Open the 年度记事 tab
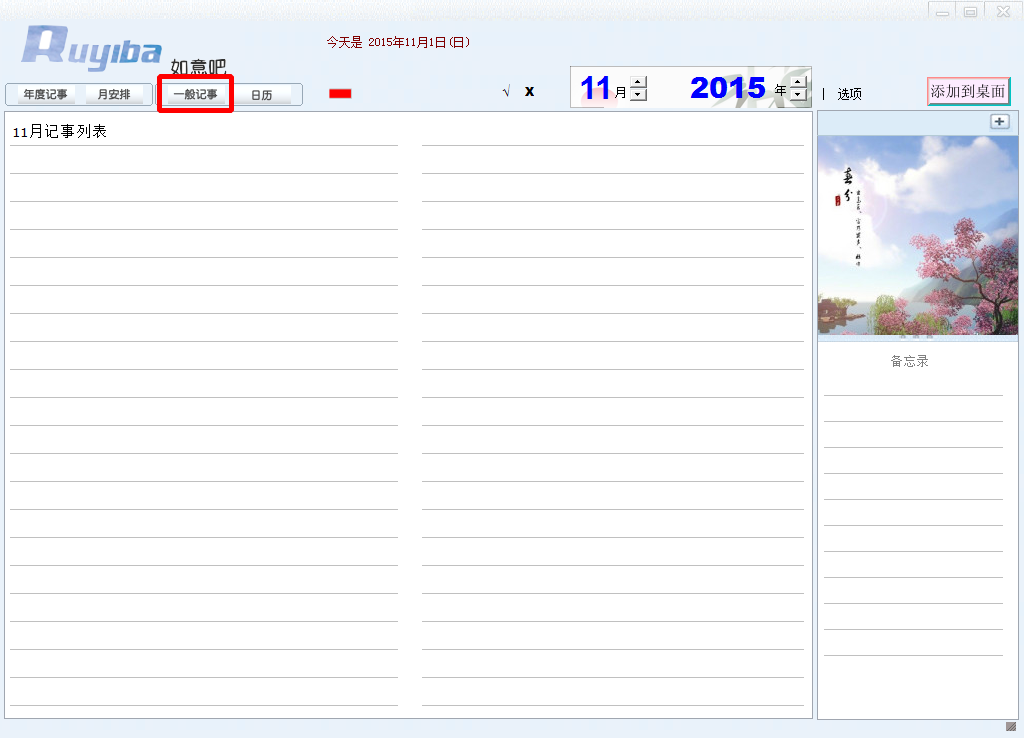This screenshot has height=738, width=1024. tap(45, 94)
